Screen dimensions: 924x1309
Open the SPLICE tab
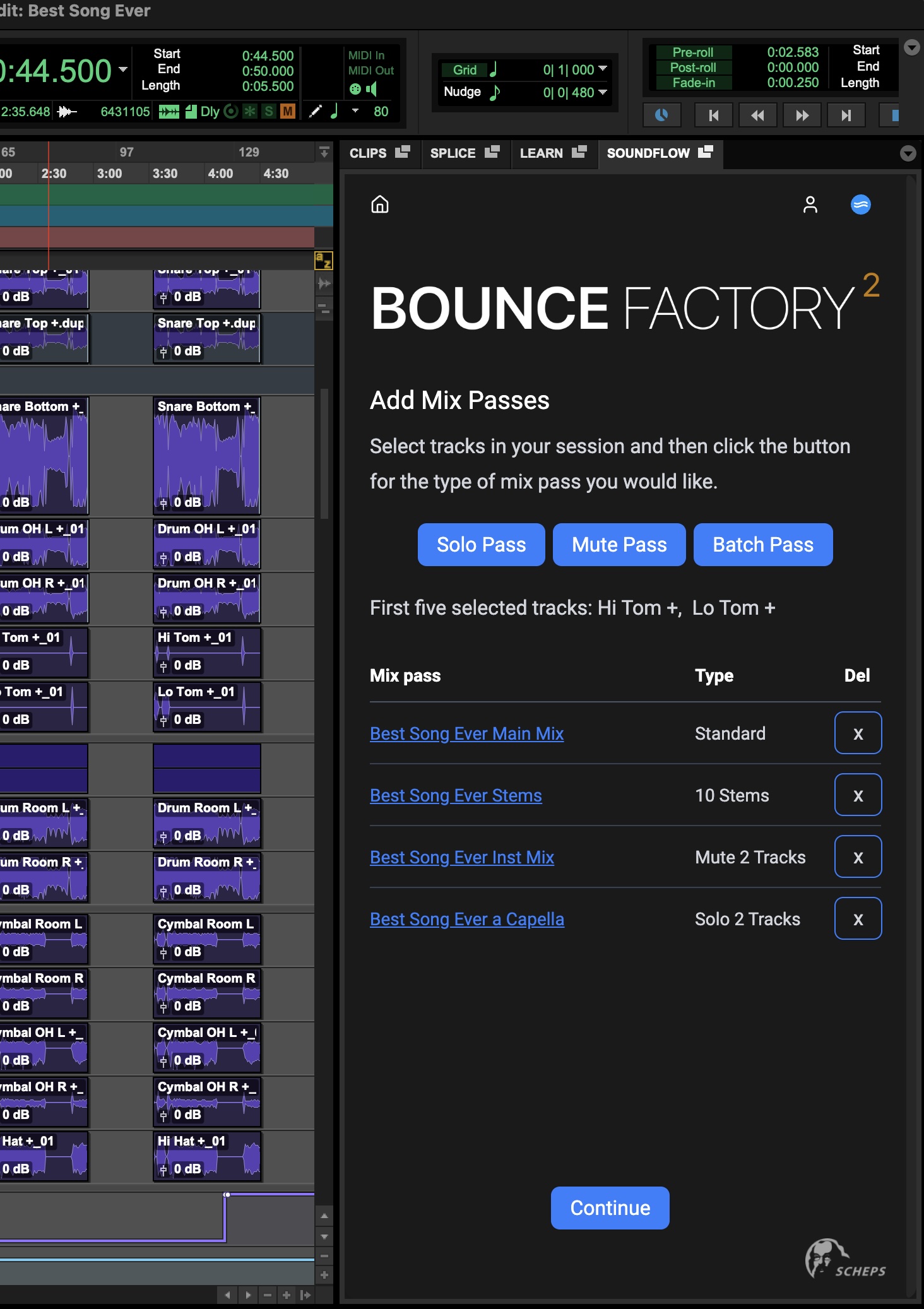tap(464, 153)
